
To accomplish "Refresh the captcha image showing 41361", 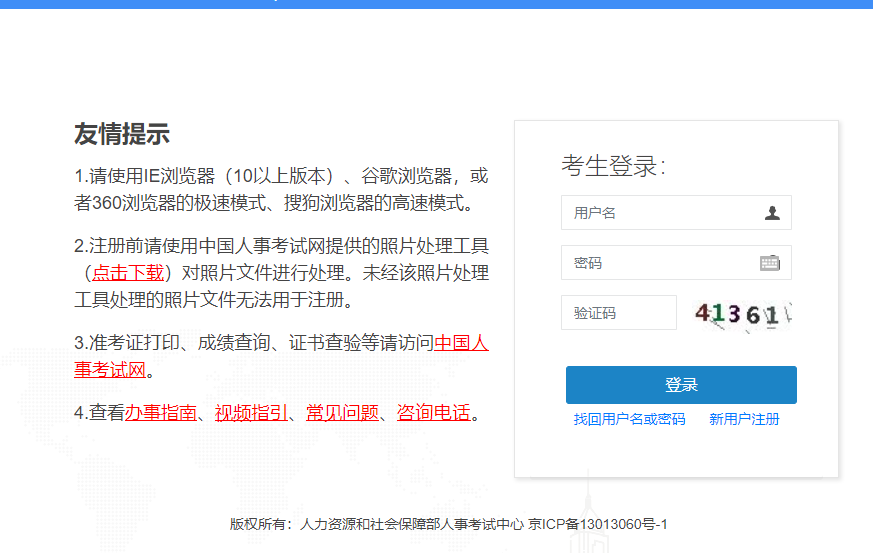I will 742,314.
